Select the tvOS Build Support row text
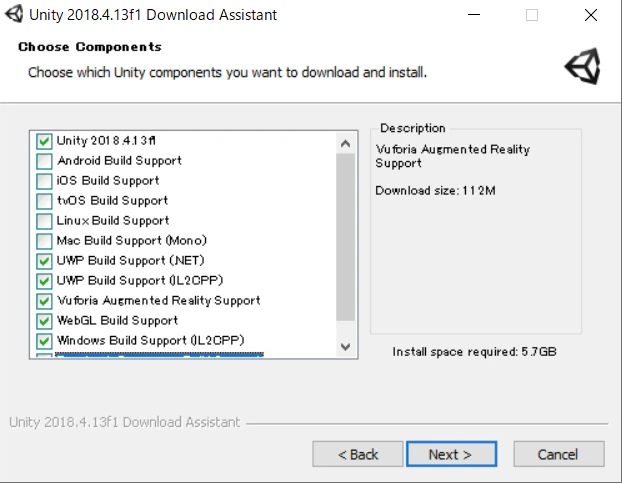The width and height of the screenshot is (622, 483). click(x=113, y=201)
